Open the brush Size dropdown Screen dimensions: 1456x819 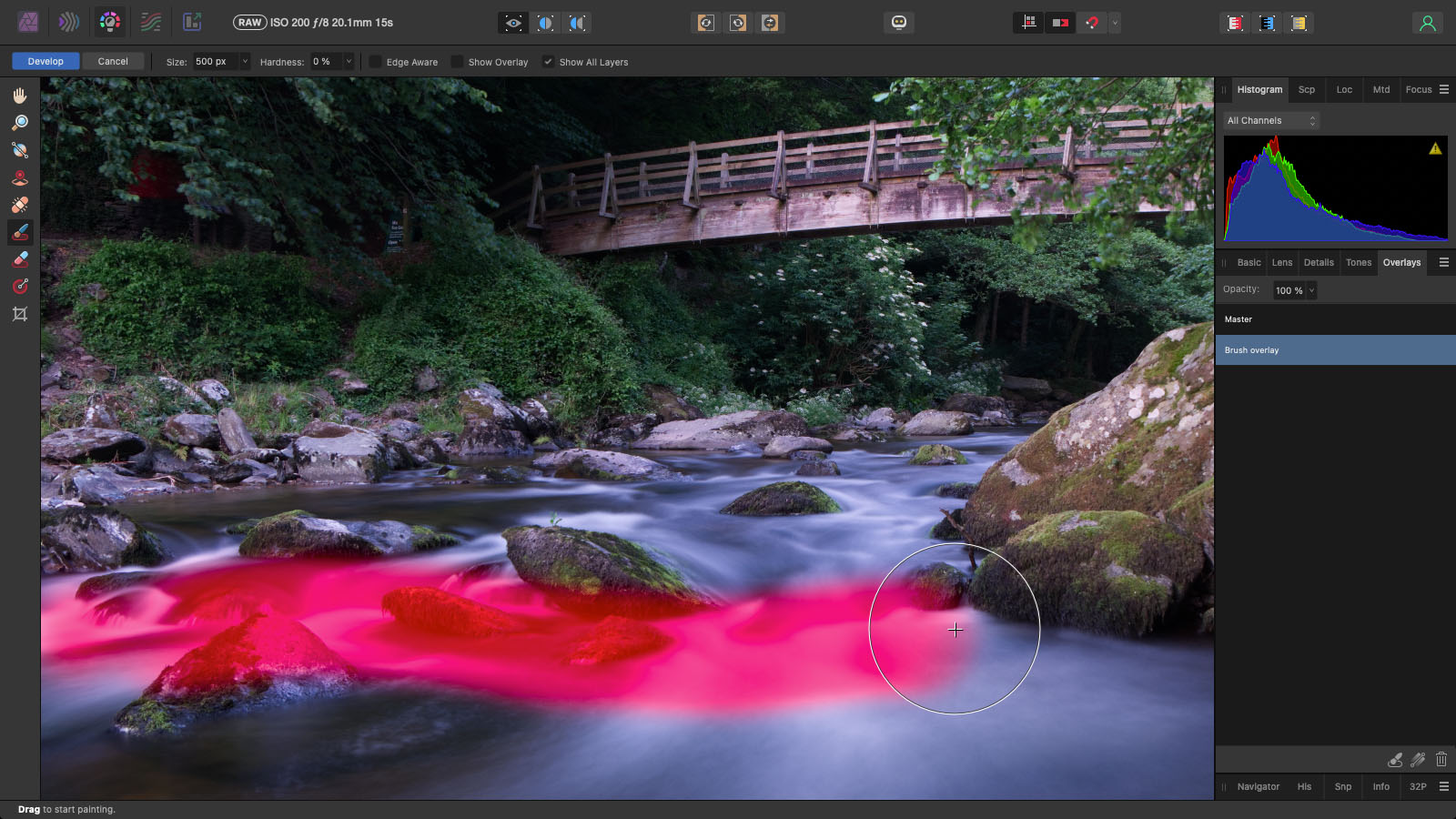[244, 62]
